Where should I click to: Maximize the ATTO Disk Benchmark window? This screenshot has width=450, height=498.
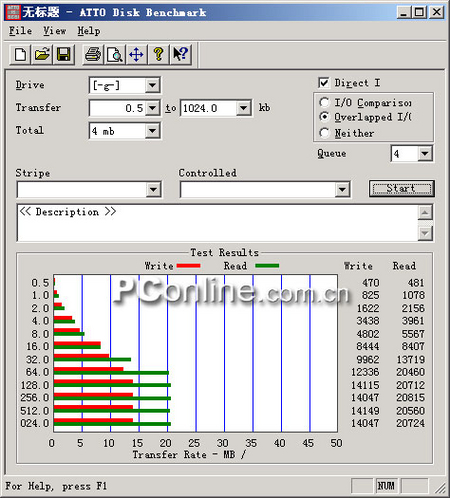coord(419,13)
